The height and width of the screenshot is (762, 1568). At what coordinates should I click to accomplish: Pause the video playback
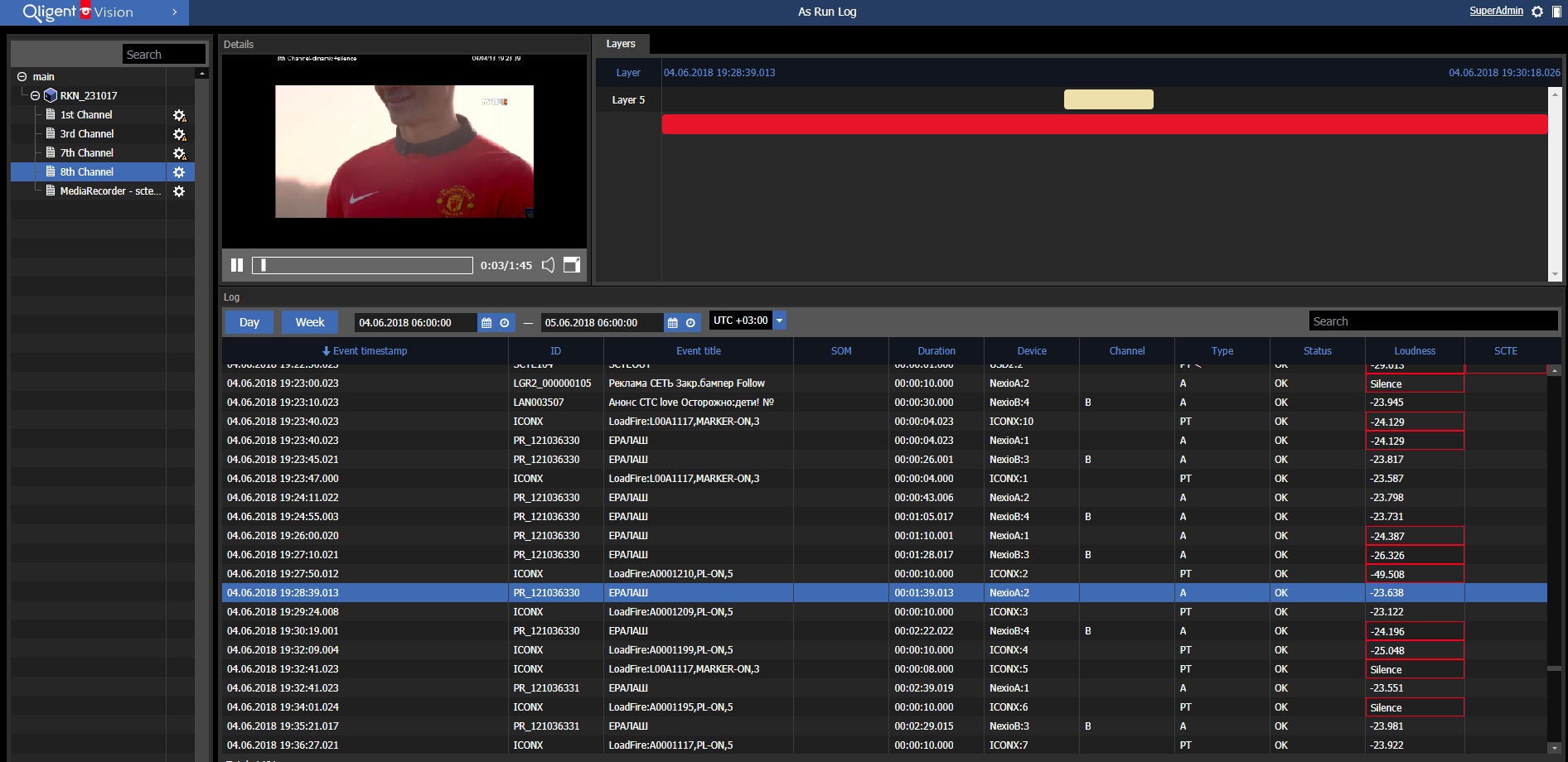coord(237,265)
